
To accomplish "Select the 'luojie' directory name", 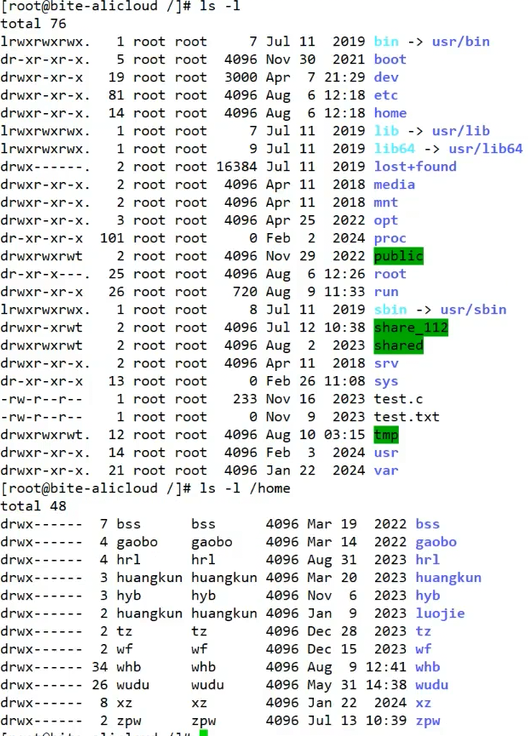I will coord(440,614).
